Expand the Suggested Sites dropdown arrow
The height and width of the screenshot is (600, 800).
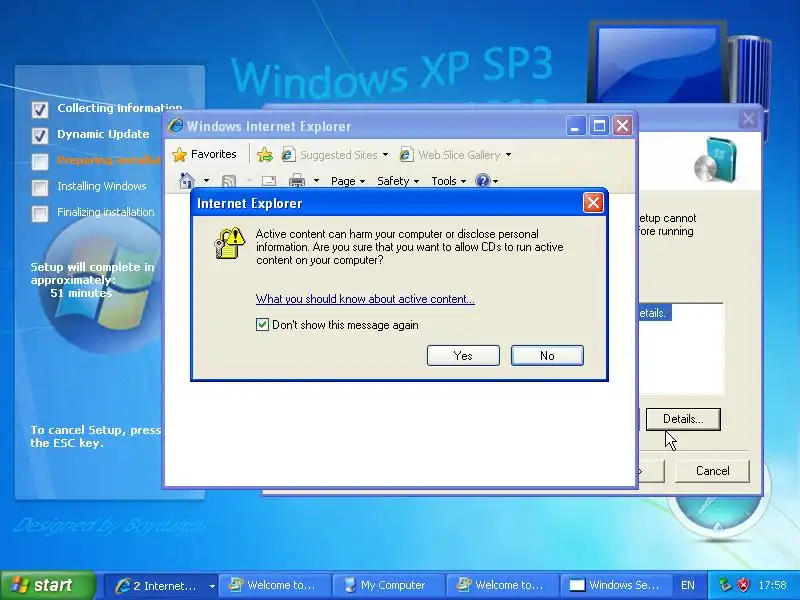point(385,155)
